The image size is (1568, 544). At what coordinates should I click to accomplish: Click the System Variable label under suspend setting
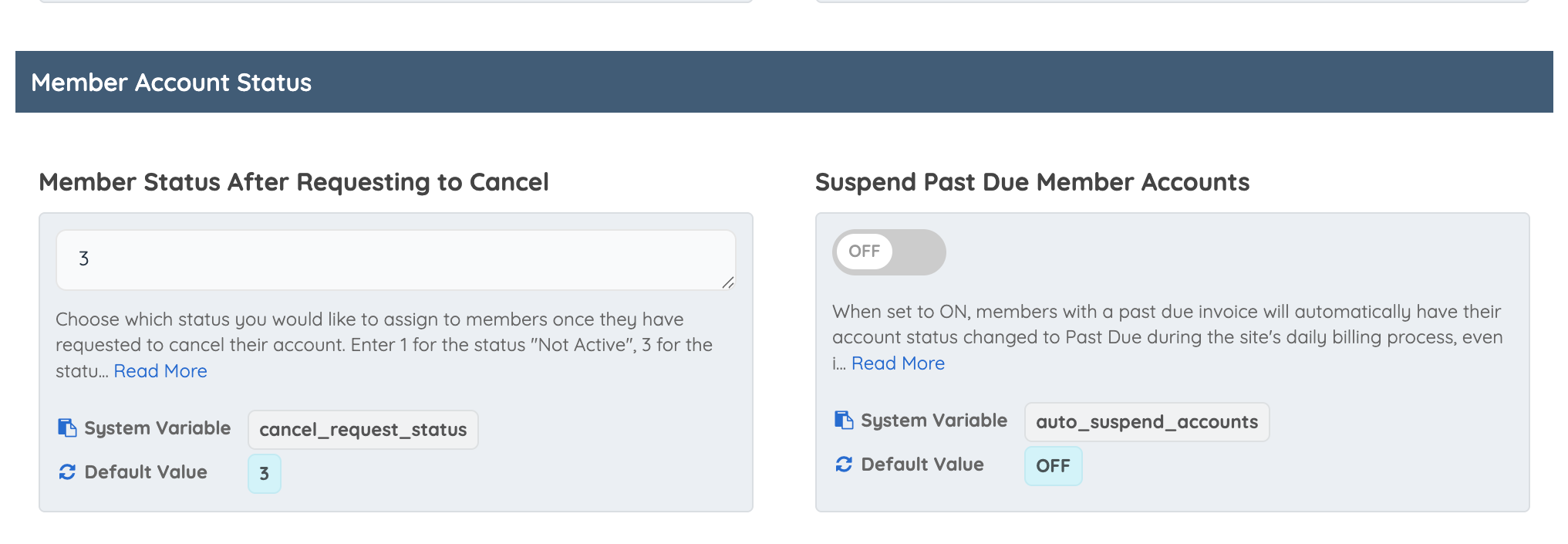point(934,421)
